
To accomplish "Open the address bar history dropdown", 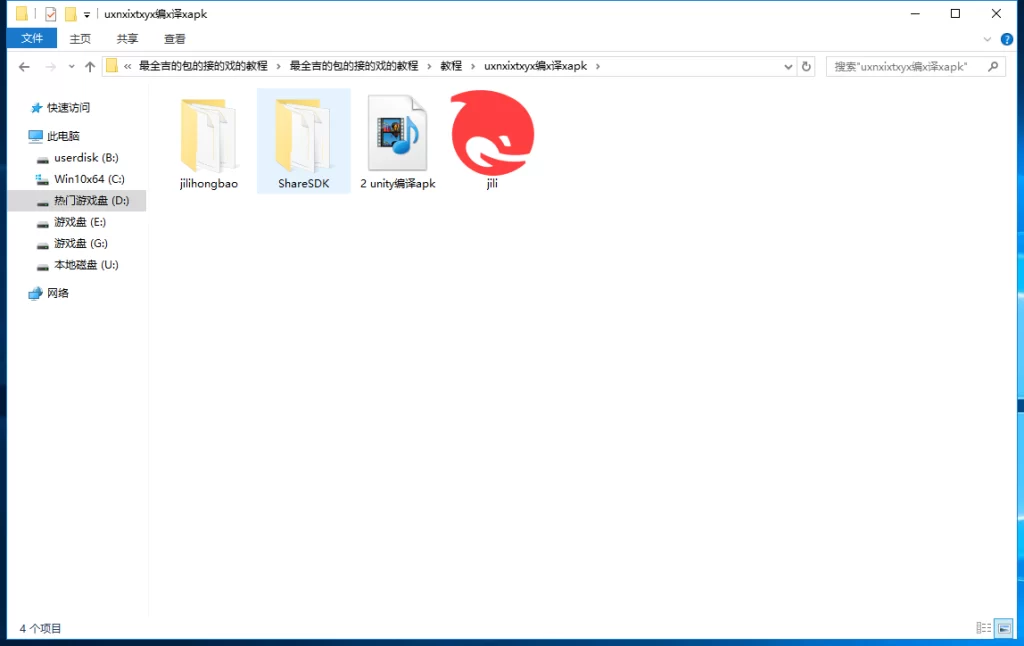I will coord(786,66).
